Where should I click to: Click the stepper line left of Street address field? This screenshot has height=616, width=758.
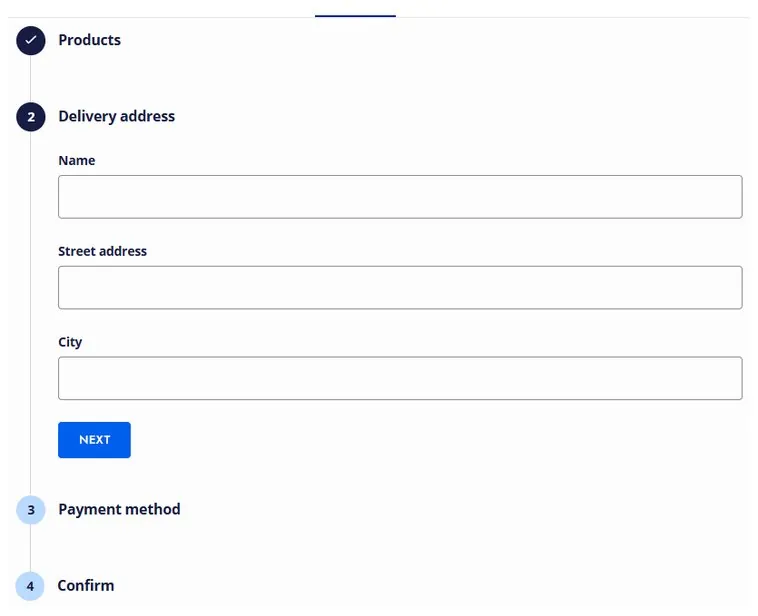pos(31,288)
